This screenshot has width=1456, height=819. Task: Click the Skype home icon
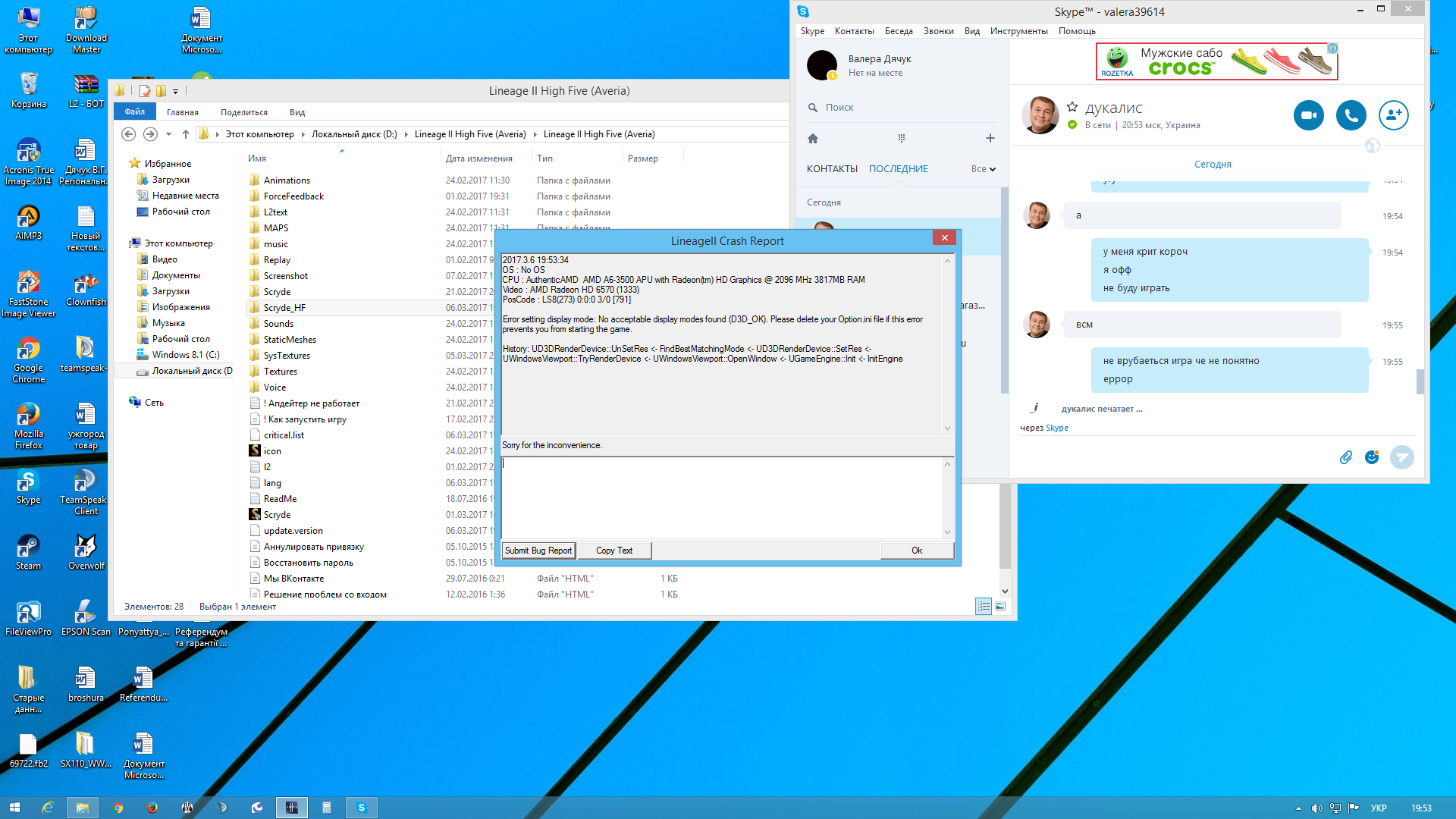point(813,138)
